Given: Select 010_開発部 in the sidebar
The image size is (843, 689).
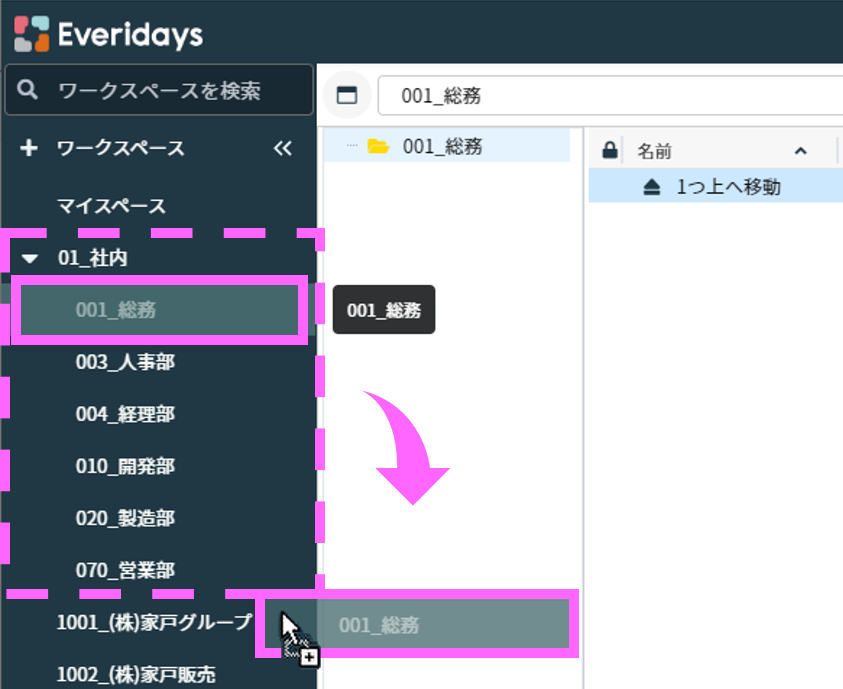Looking at the screenshot, I should tap(125, 466).
